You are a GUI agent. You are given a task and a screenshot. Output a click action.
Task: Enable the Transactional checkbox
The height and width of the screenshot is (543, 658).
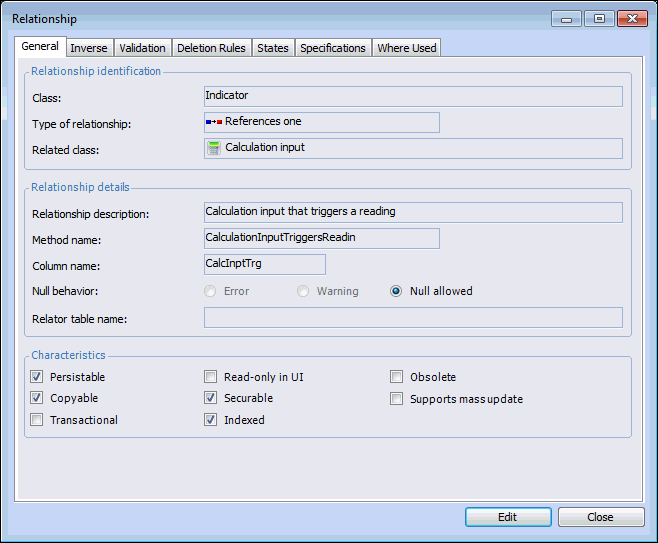tap(37, 420)
